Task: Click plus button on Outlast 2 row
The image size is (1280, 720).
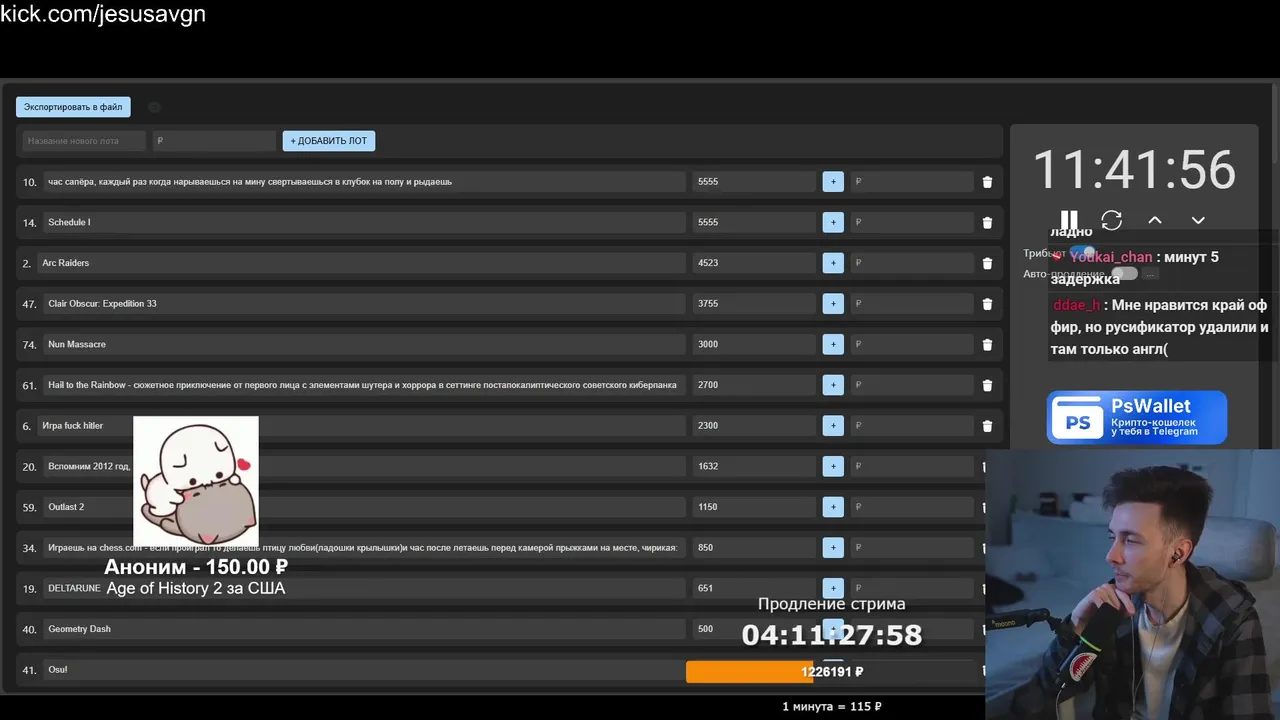Action: tap(833, 507)
